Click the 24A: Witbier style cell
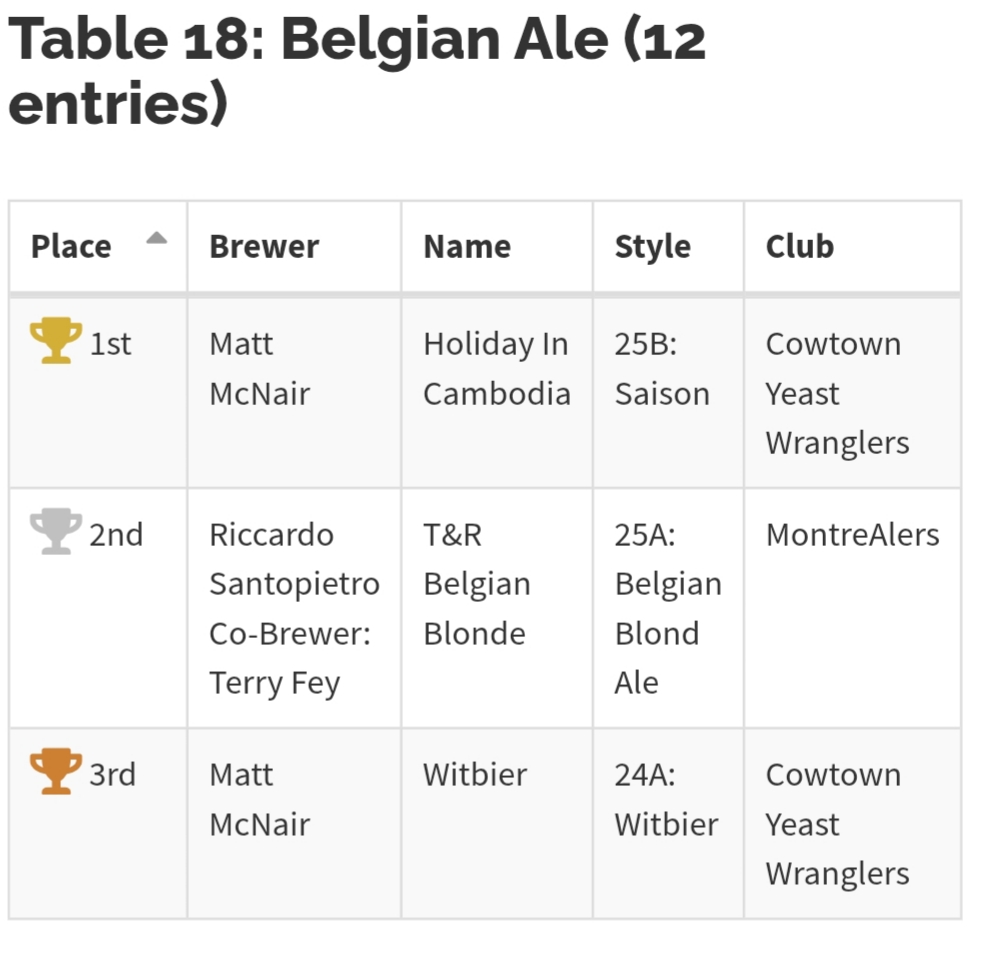 click(666, 800)
